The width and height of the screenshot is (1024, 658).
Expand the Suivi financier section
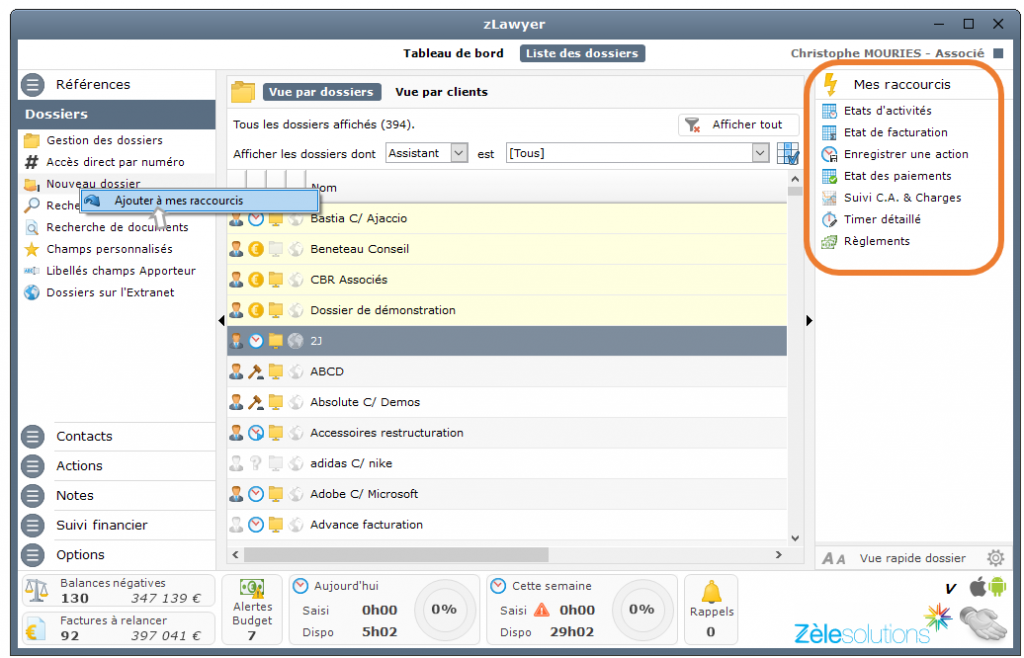pos(101,525)
